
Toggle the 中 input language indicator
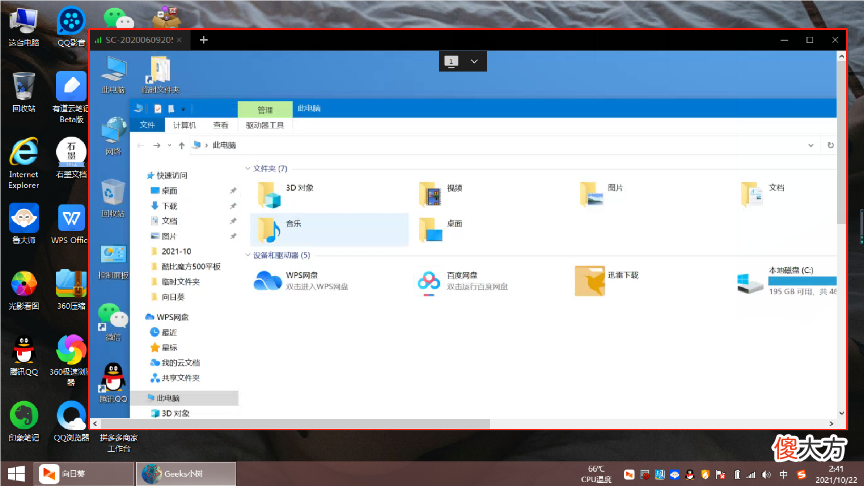784,474
